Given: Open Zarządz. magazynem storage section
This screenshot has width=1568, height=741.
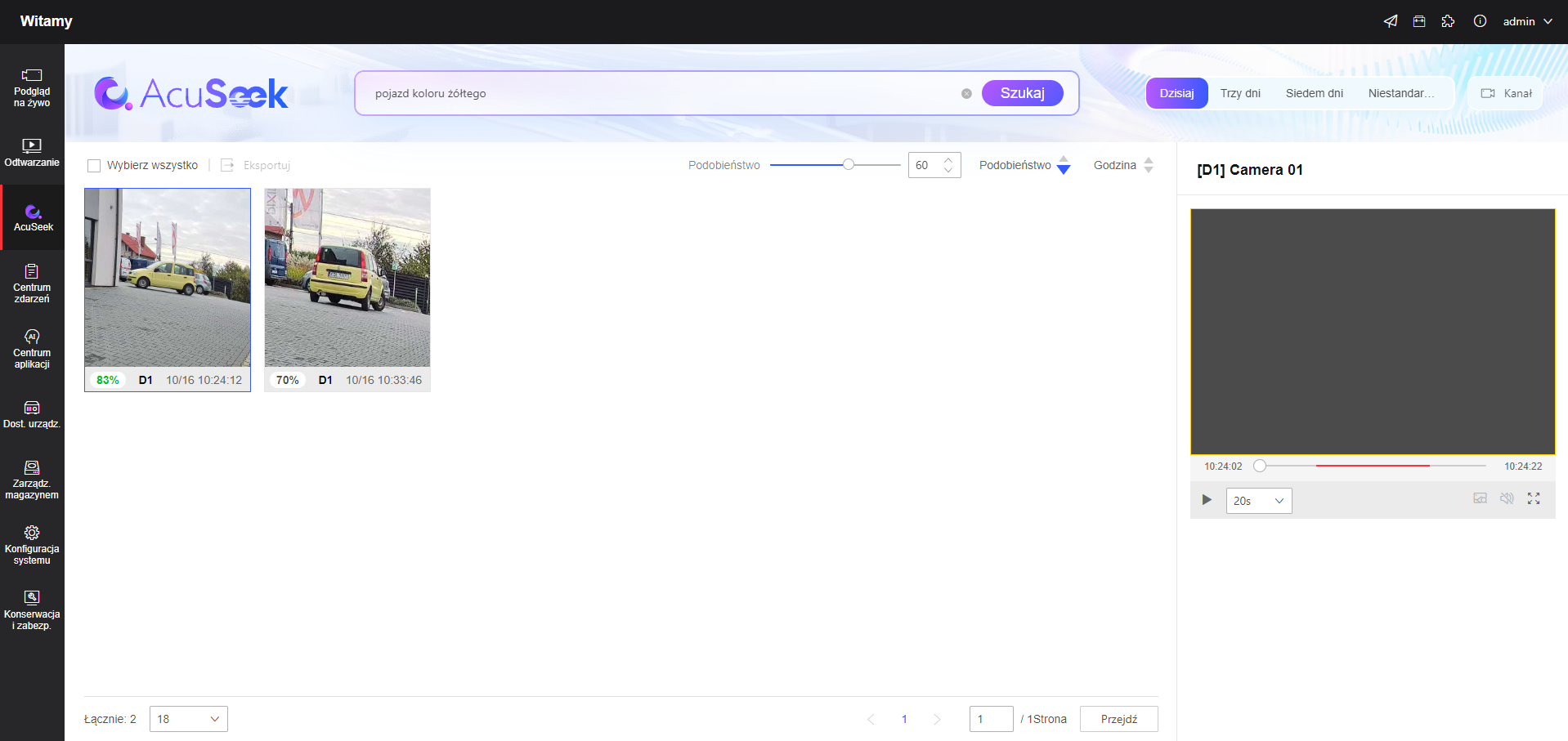Looking at the screenshot, I should tap(32, 479).
